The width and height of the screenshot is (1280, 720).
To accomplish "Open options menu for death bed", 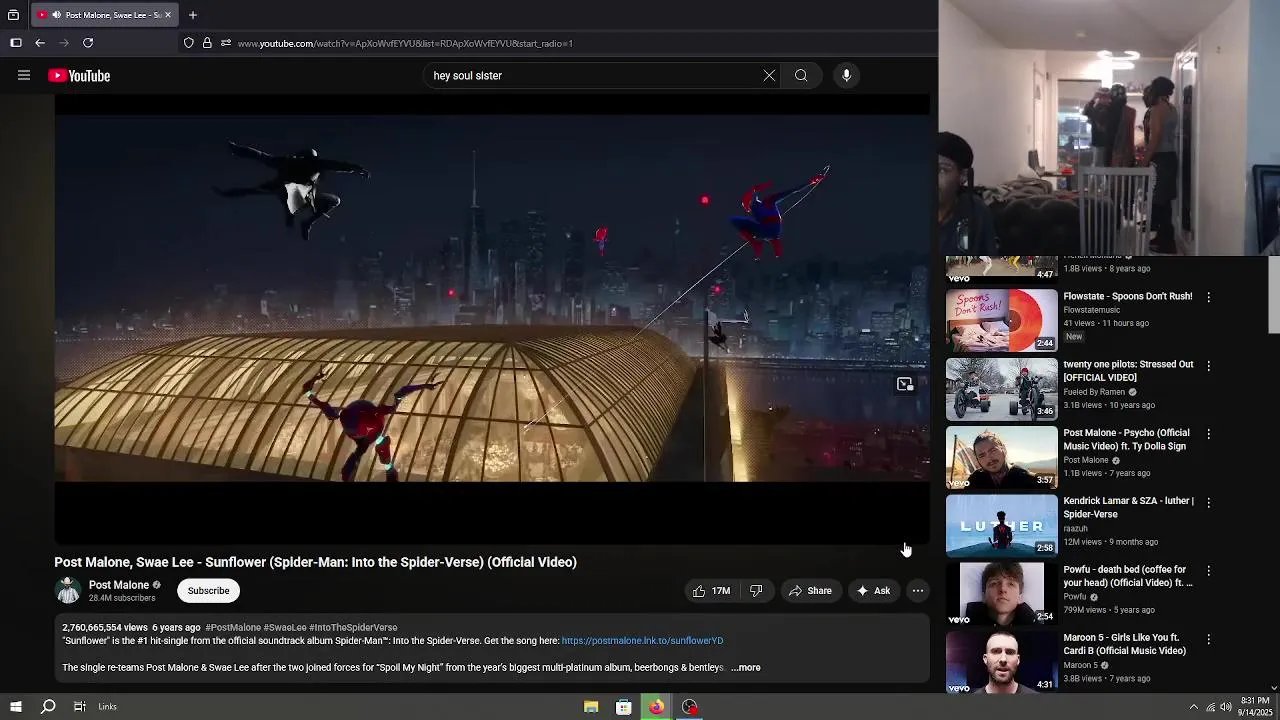I will pos(1208,571).
